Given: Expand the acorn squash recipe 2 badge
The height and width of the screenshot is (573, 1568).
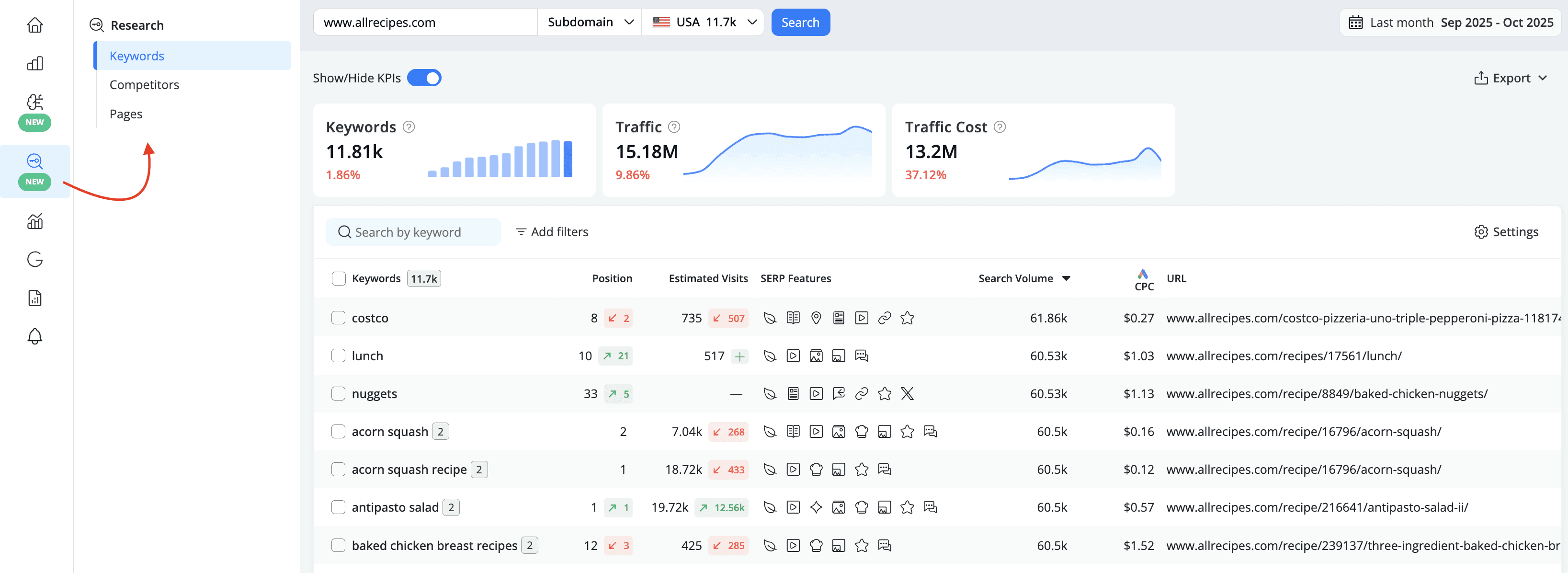Looking at the screenshot, I should [479, 470].
